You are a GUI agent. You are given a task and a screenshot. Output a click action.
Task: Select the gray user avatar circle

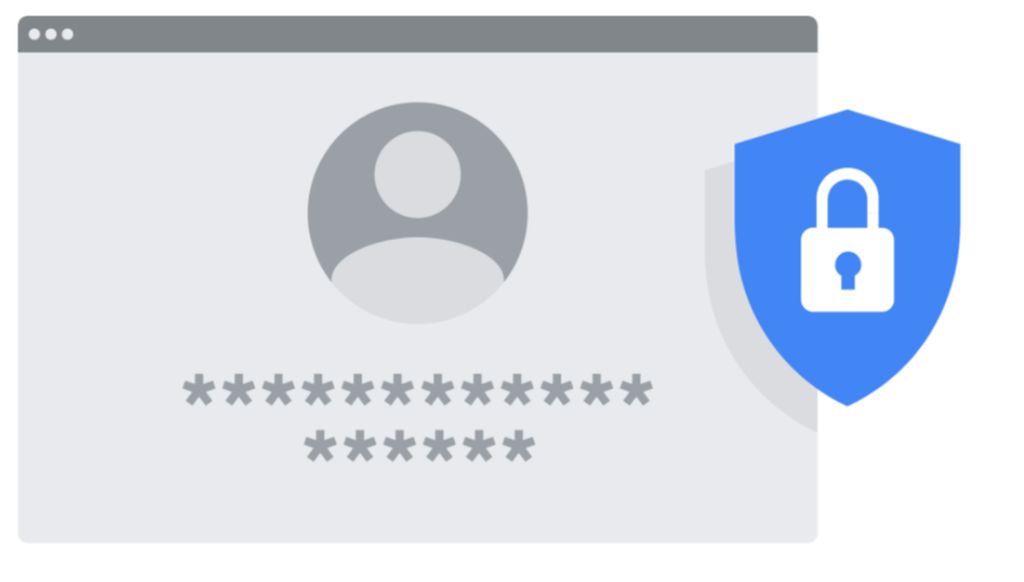pyautogui.click(x=418, y=213)
